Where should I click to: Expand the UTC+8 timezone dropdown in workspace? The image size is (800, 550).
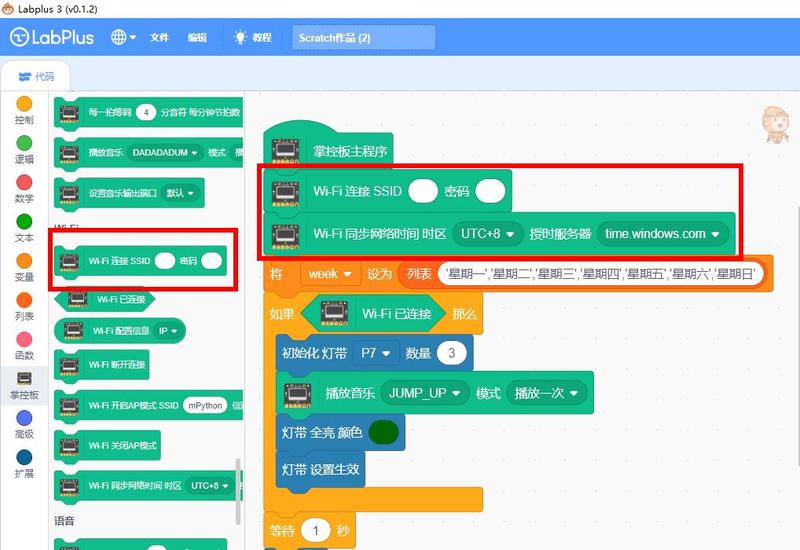489,234
